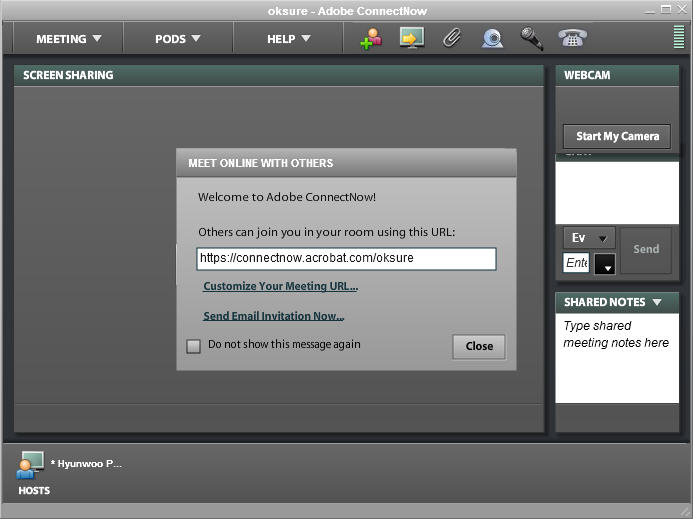
Task: Click the telephone conference icon
Action: (x=573, y=38)
